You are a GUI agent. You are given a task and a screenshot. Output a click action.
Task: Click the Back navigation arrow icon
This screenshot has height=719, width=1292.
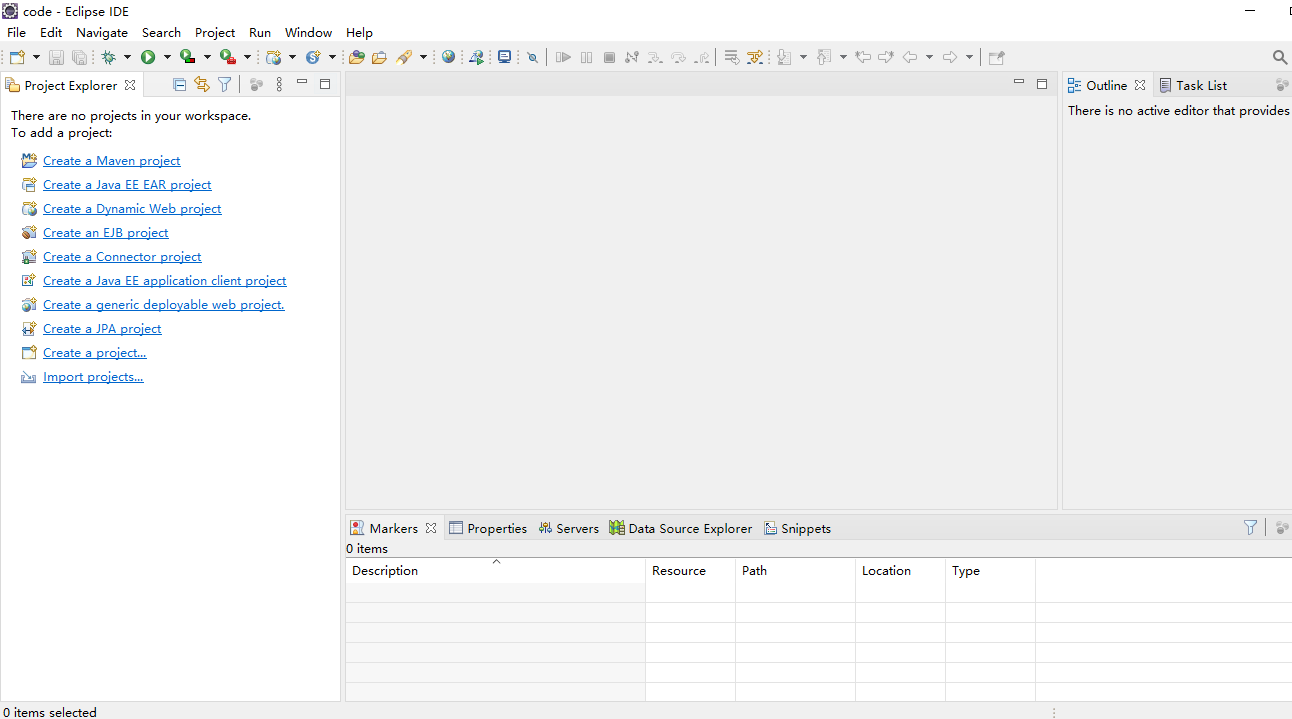[909, 57]
